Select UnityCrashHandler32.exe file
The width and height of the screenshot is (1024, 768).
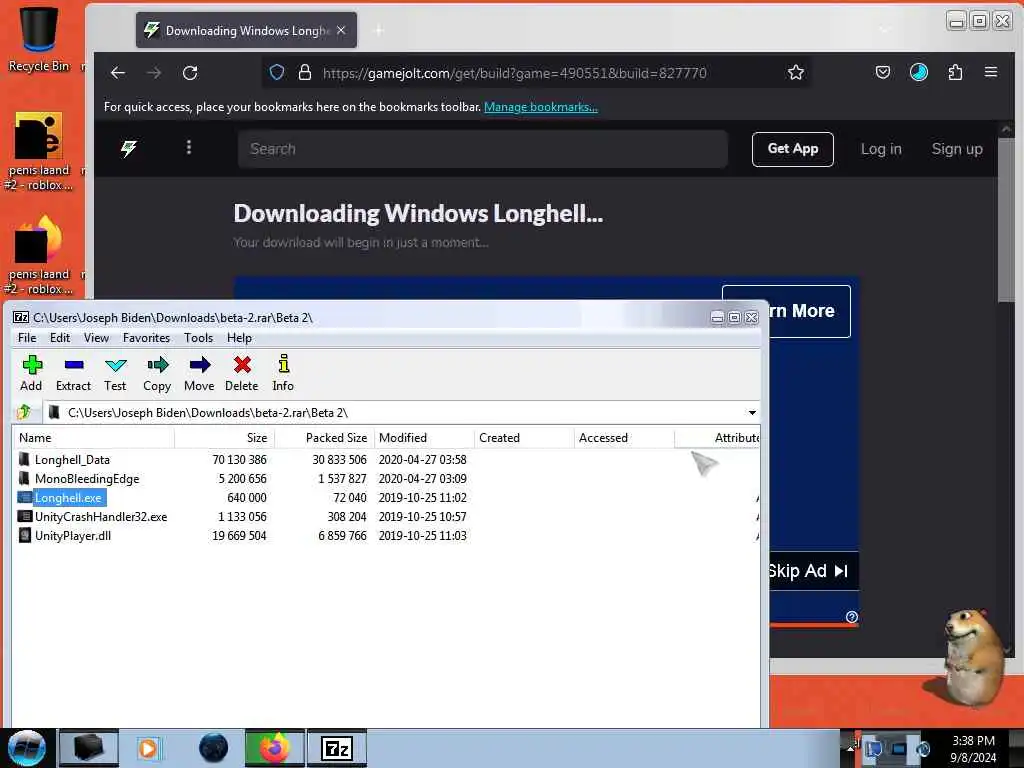click(x=101, y=517)
